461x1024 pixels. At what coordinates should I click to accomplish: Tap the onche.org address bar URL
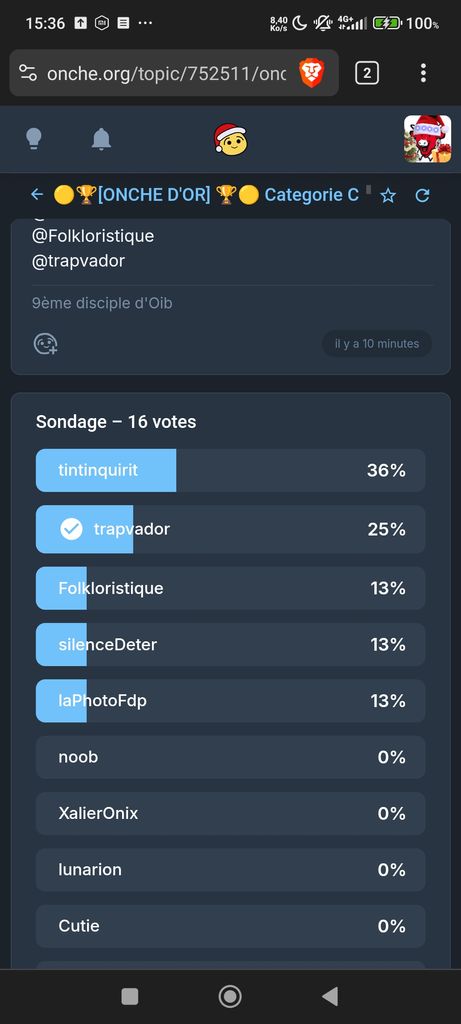(x=167, y=74)
